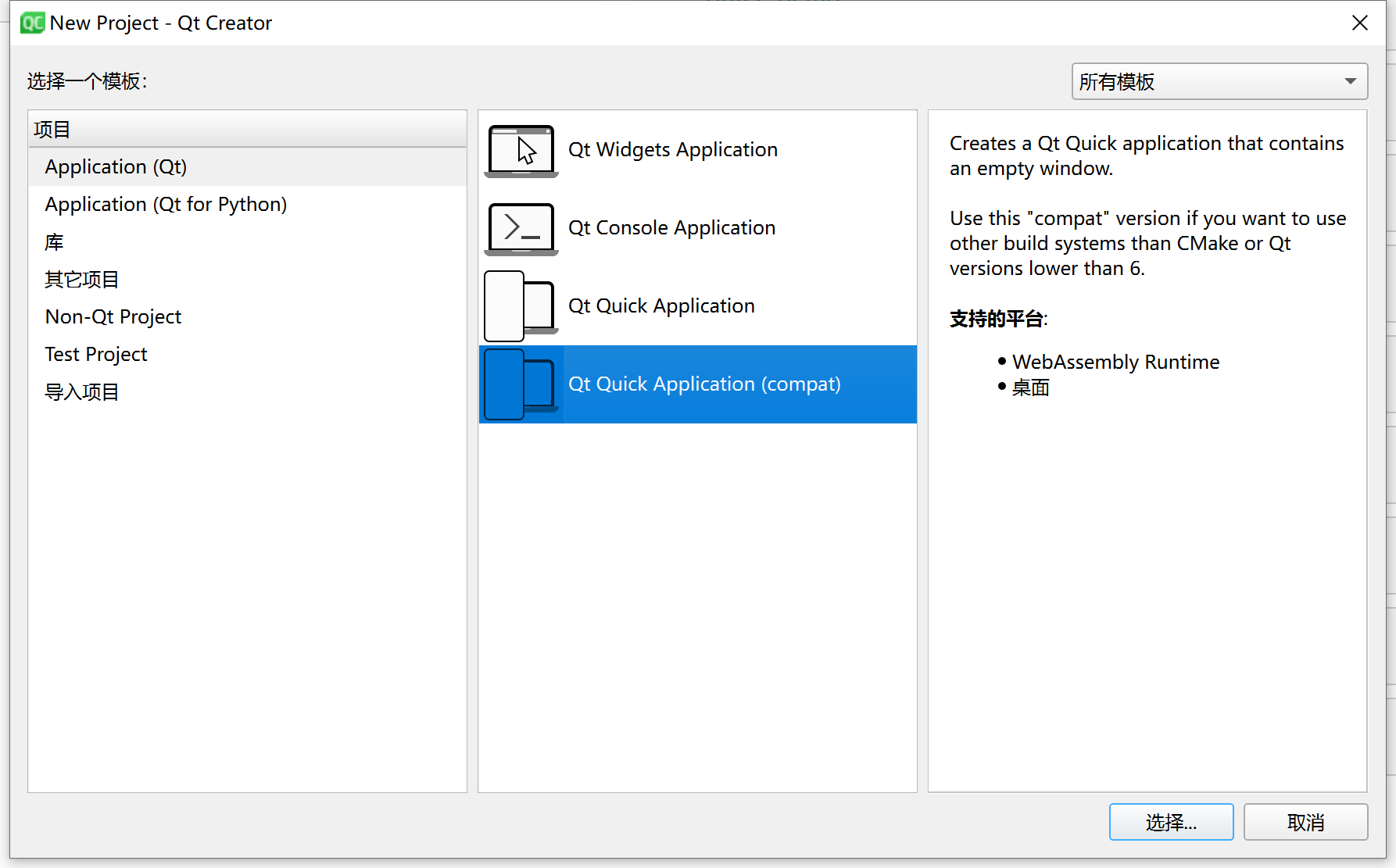
Task: Click the Qt Quick Application (compat) icon
Action: click(x=520, y=384)
